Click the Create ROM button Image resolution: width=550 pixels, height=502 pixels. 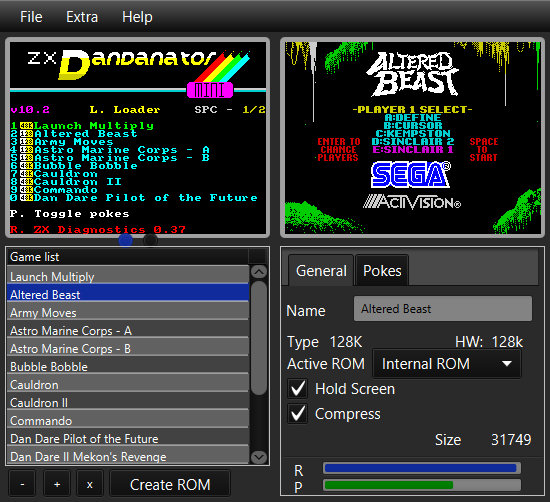(170, 484)
